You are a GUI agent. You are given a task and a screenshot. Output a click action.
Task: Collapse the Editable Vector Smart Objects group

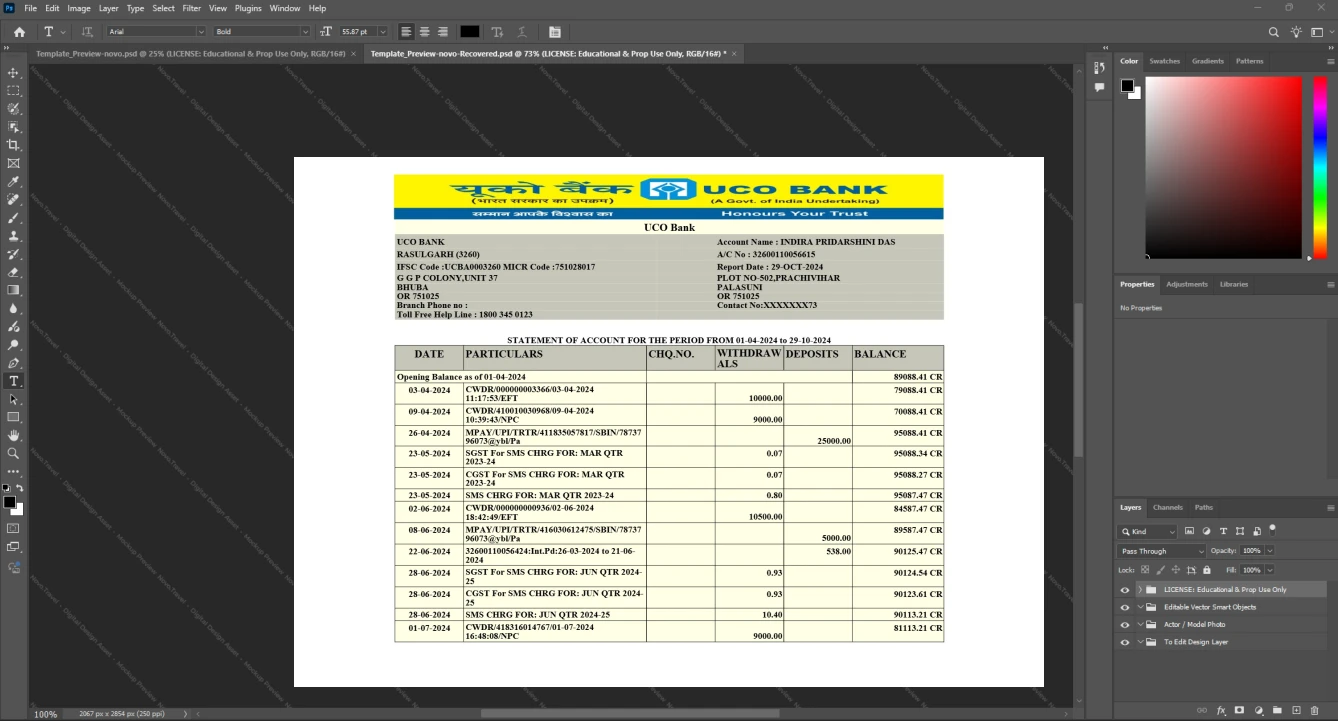coord(1140,607)
